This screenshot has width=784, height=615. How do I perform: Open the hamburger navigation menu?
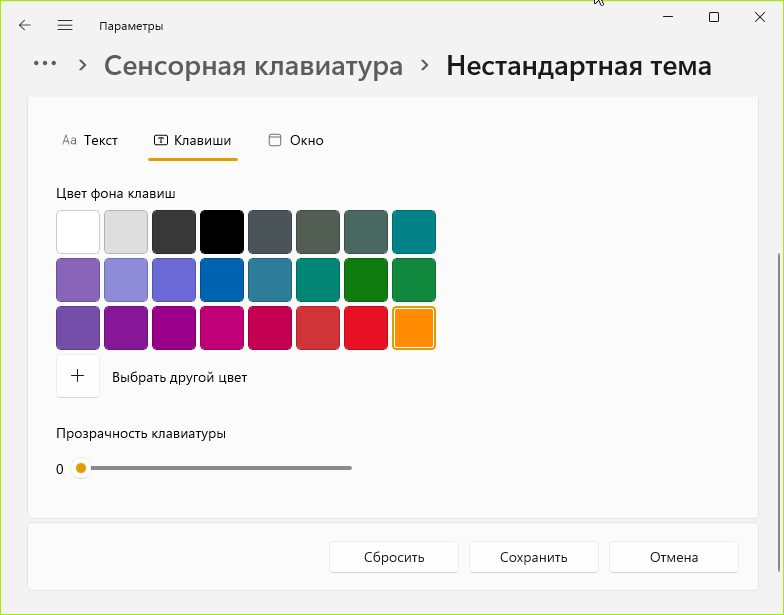(65, 26)
